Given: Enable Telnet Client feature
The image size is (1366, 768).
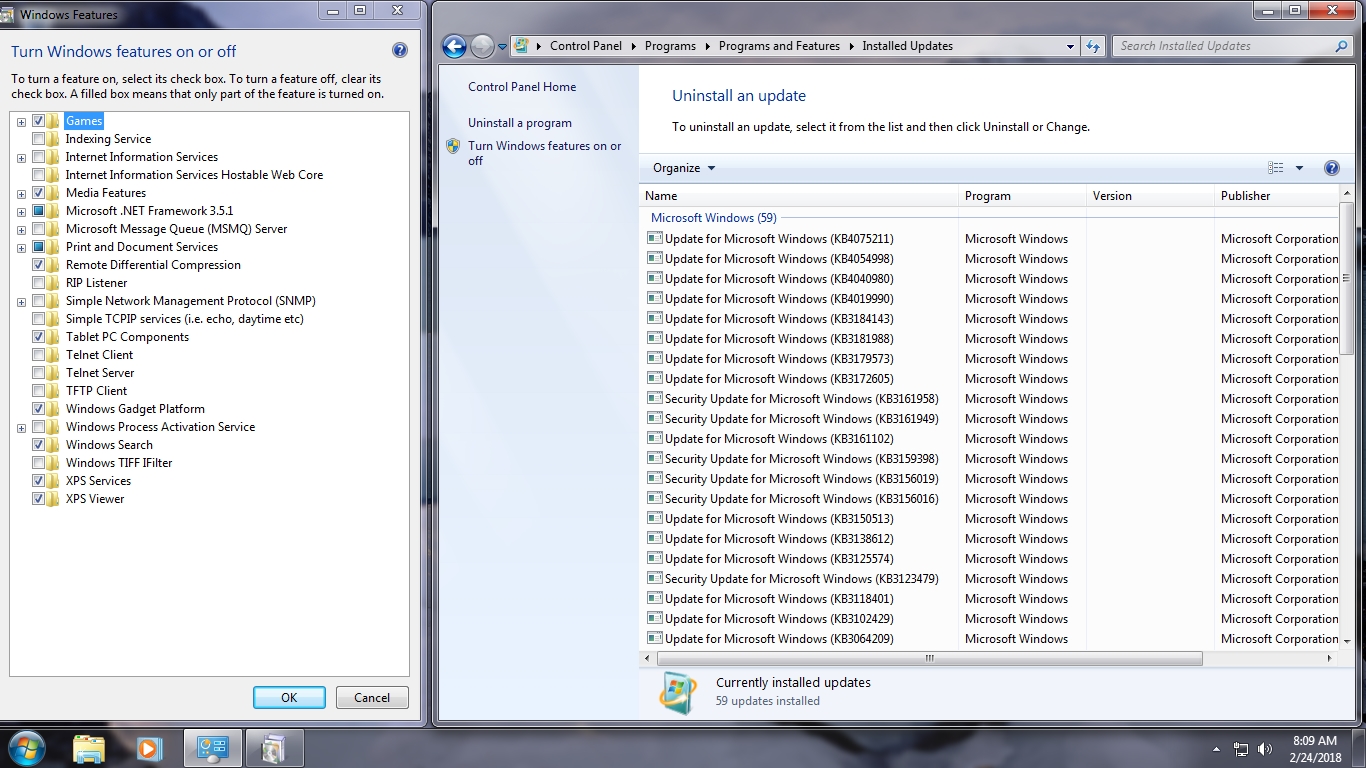Looking at the screenshot, I should pos(39,355).
